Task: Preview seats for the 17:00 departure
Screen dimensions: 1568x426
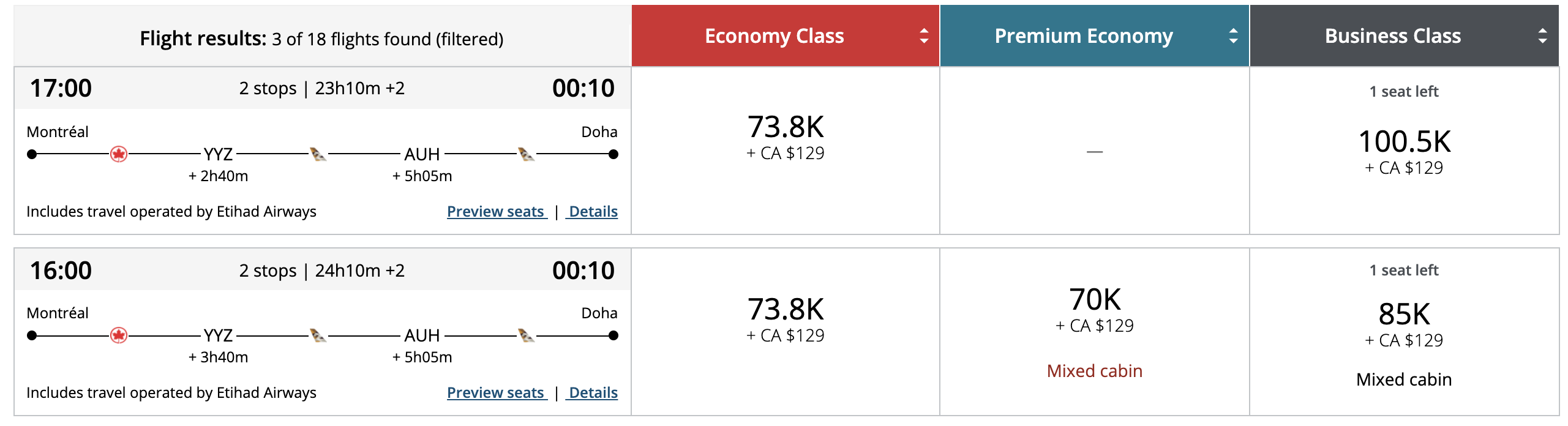Action: pyautogui.click(x=496, y=212)
